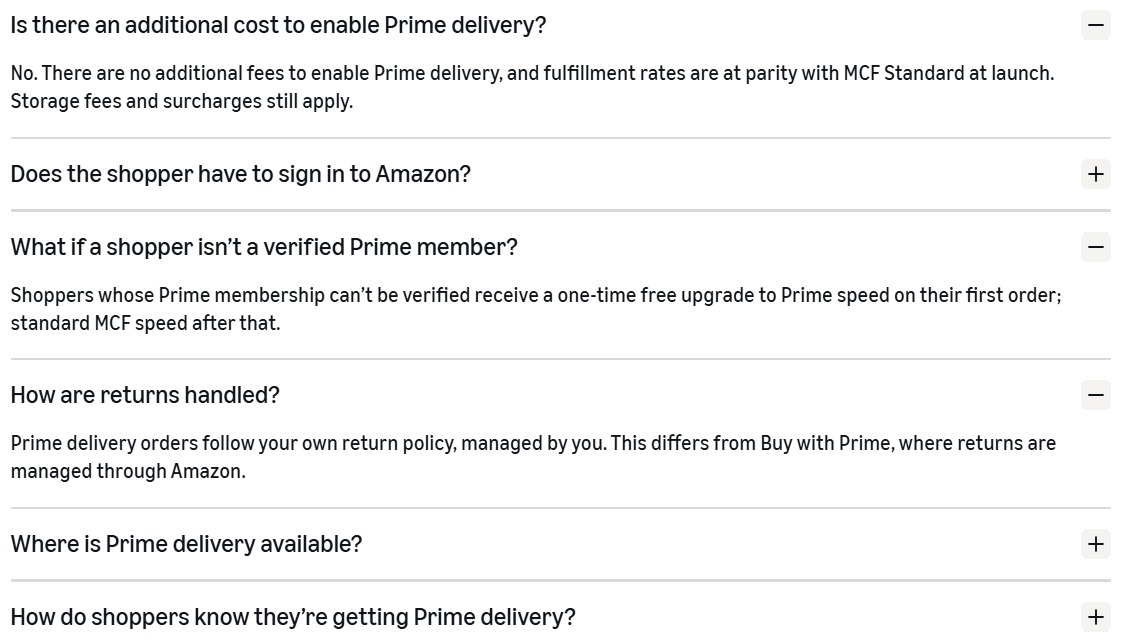The width and height of the screenshot is (1130, 640).
Task: Collapse the 'How are returns handled?' heading text
Action: click(145, 395)
